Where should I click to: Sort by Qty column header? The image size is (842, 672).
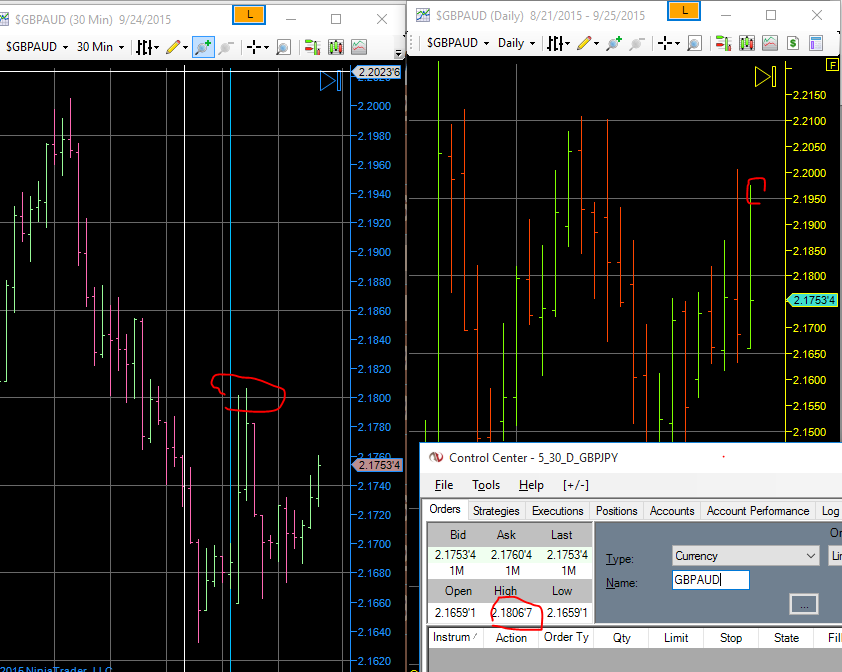click(x=621, y=638)
